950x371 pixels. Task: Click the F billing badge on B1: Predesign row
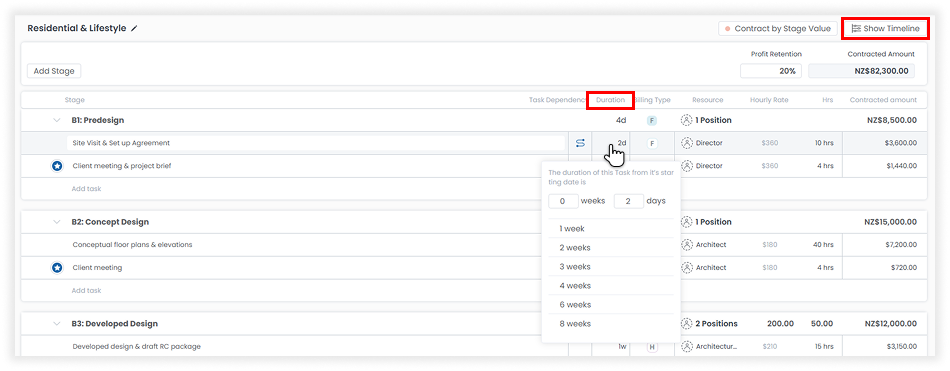click(652, 121)
